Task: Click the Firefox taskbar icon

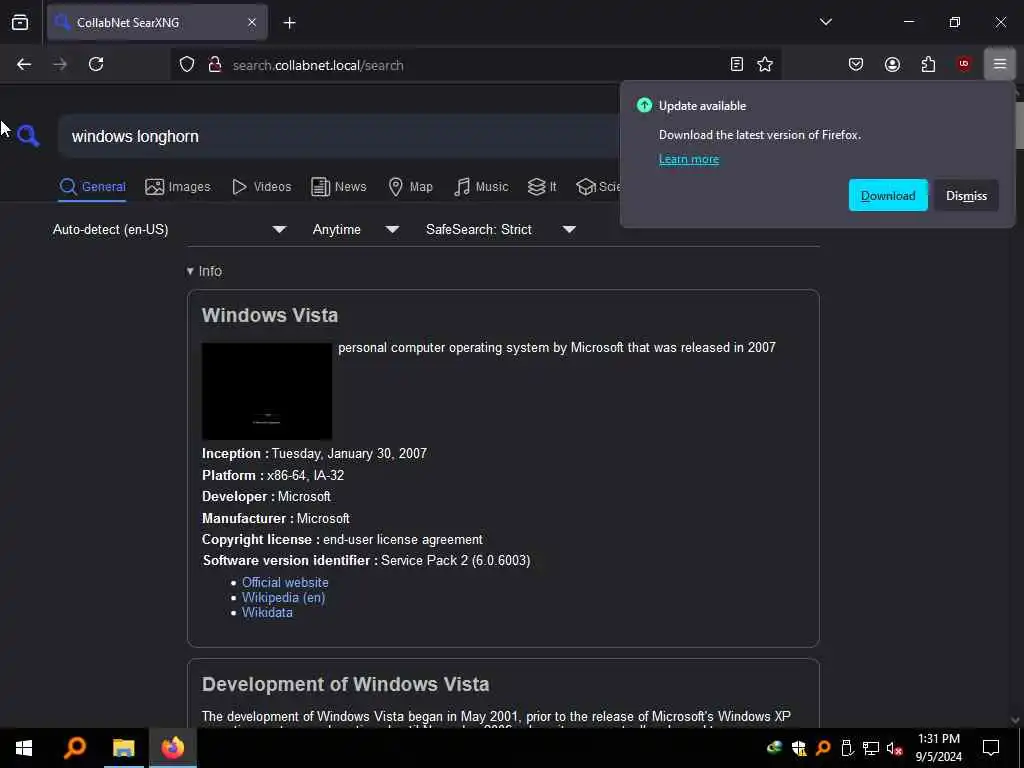Action: coord(173,748)
